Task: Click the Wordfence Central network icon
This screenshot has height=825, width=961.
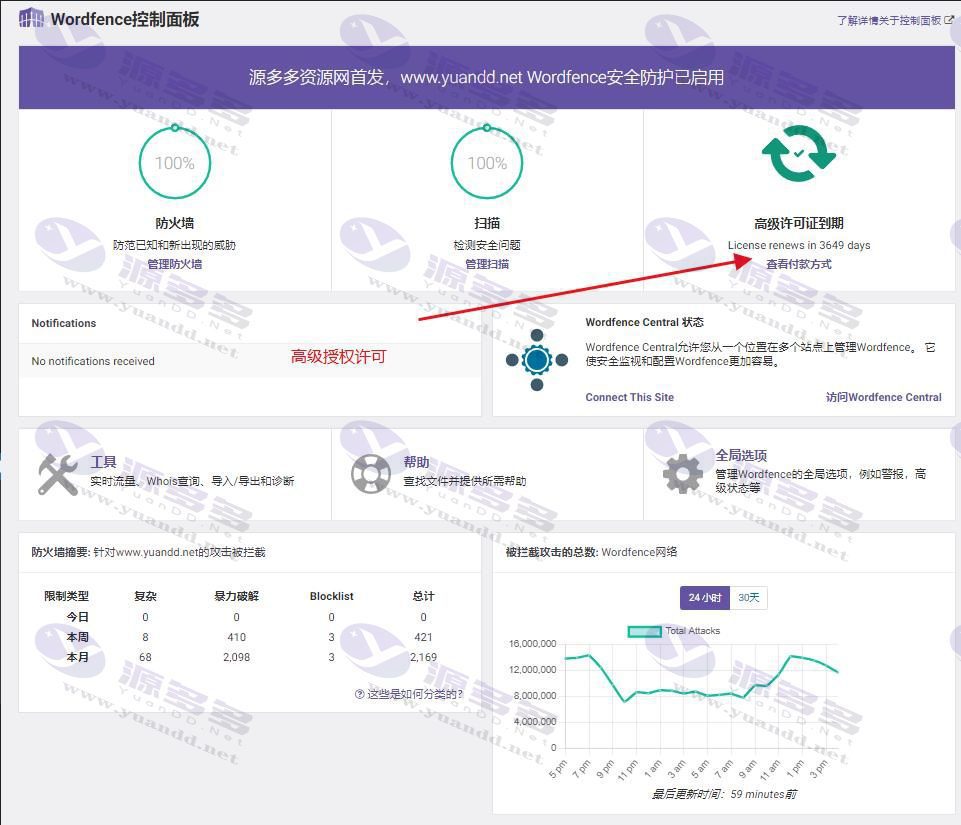Action: [537, 360]
